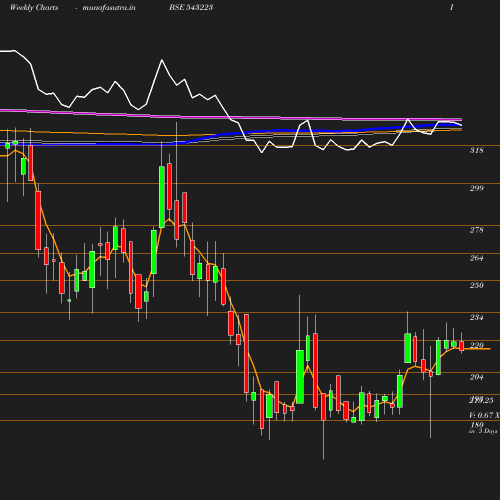The height and width of the screenshot is (500, 500).
Task: Click the 'V: 0.67 X' volume text
Action: click(484, 415)
